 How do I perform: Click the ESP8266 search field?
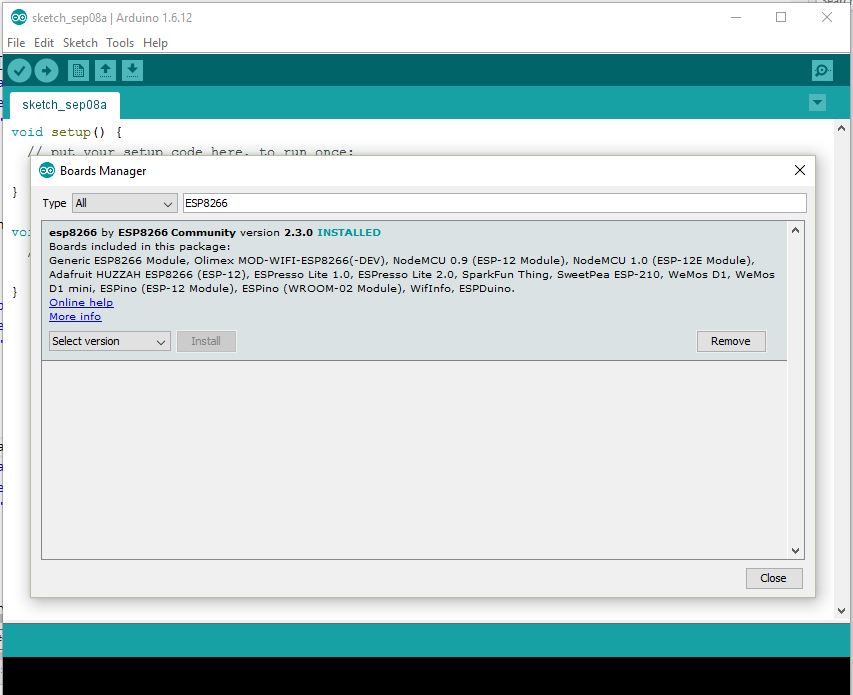494,203
